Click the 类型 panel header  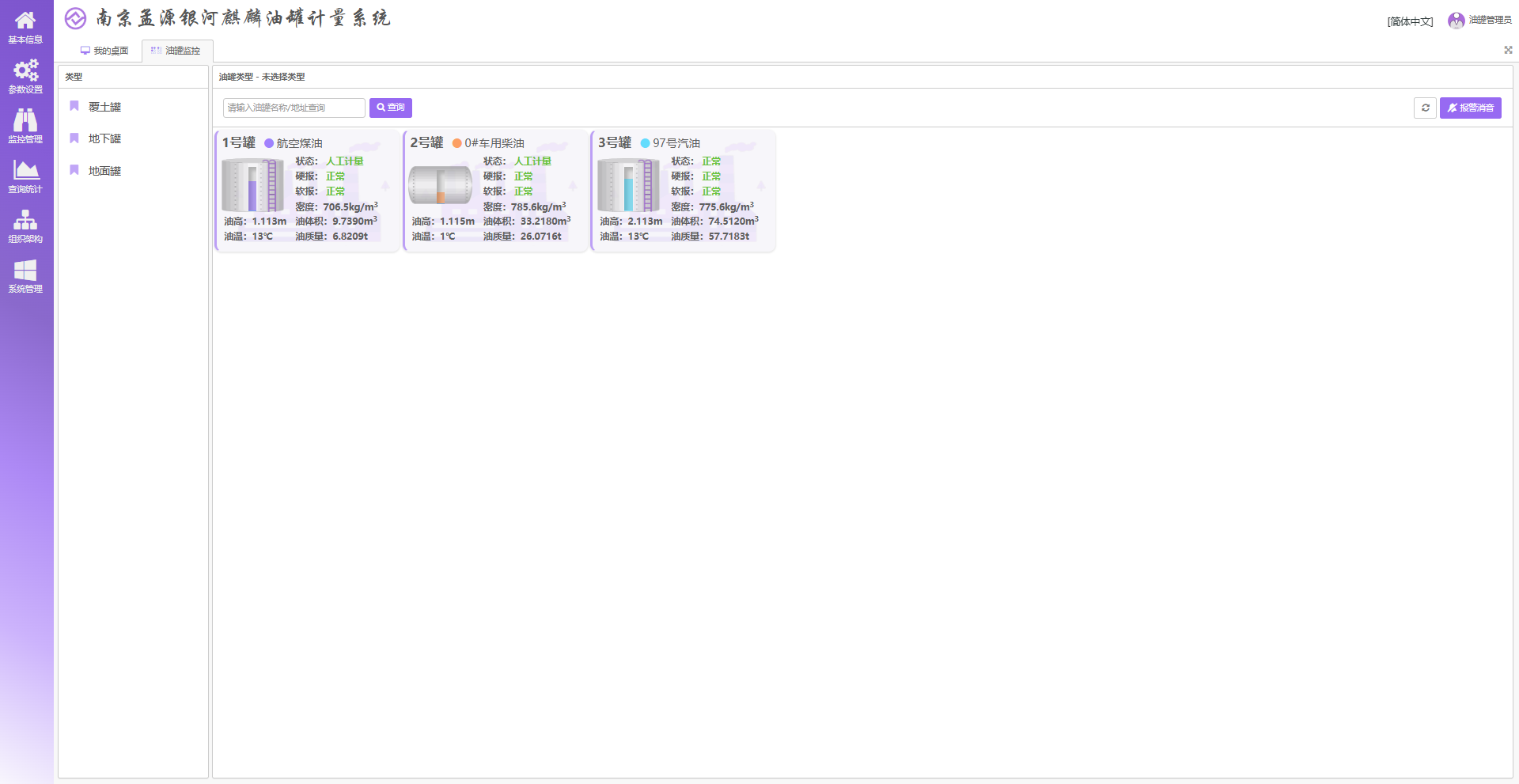tap(74, 77)
